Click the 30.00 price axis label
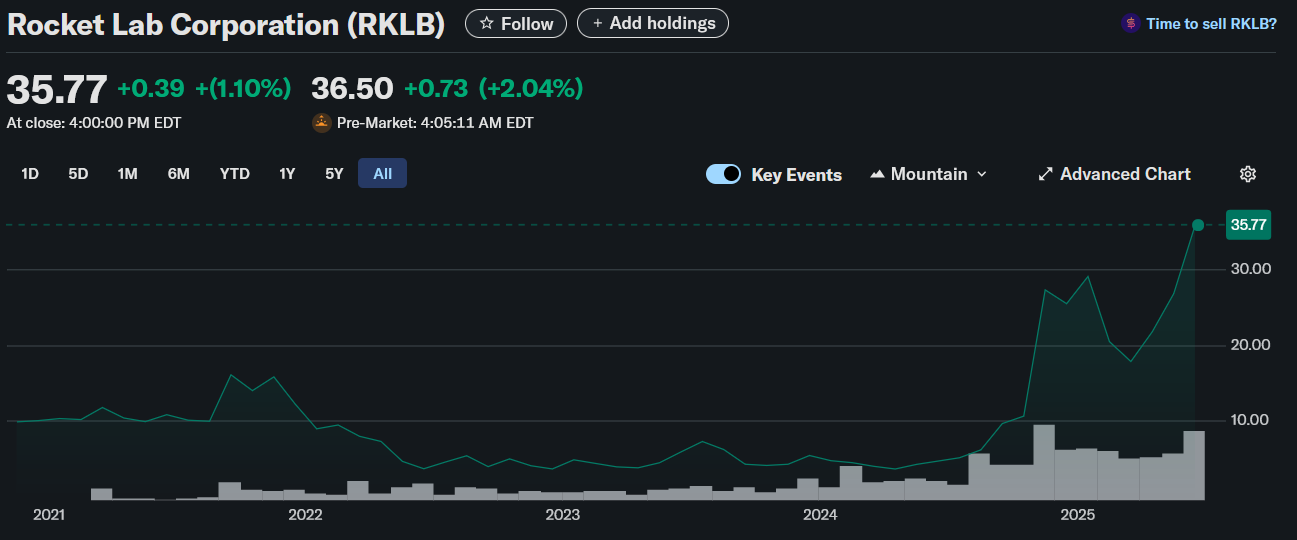This screenshot has width=1297, height=540. (1250, 269)
